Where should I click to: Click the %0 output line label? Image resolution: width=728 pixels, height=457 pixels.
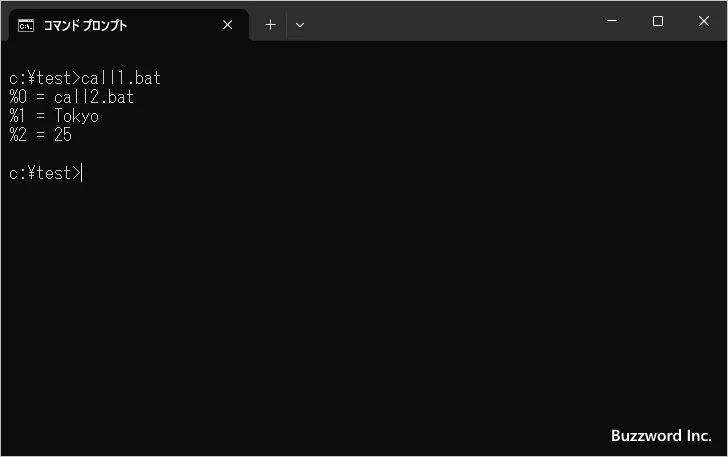[x=17, y=97]
